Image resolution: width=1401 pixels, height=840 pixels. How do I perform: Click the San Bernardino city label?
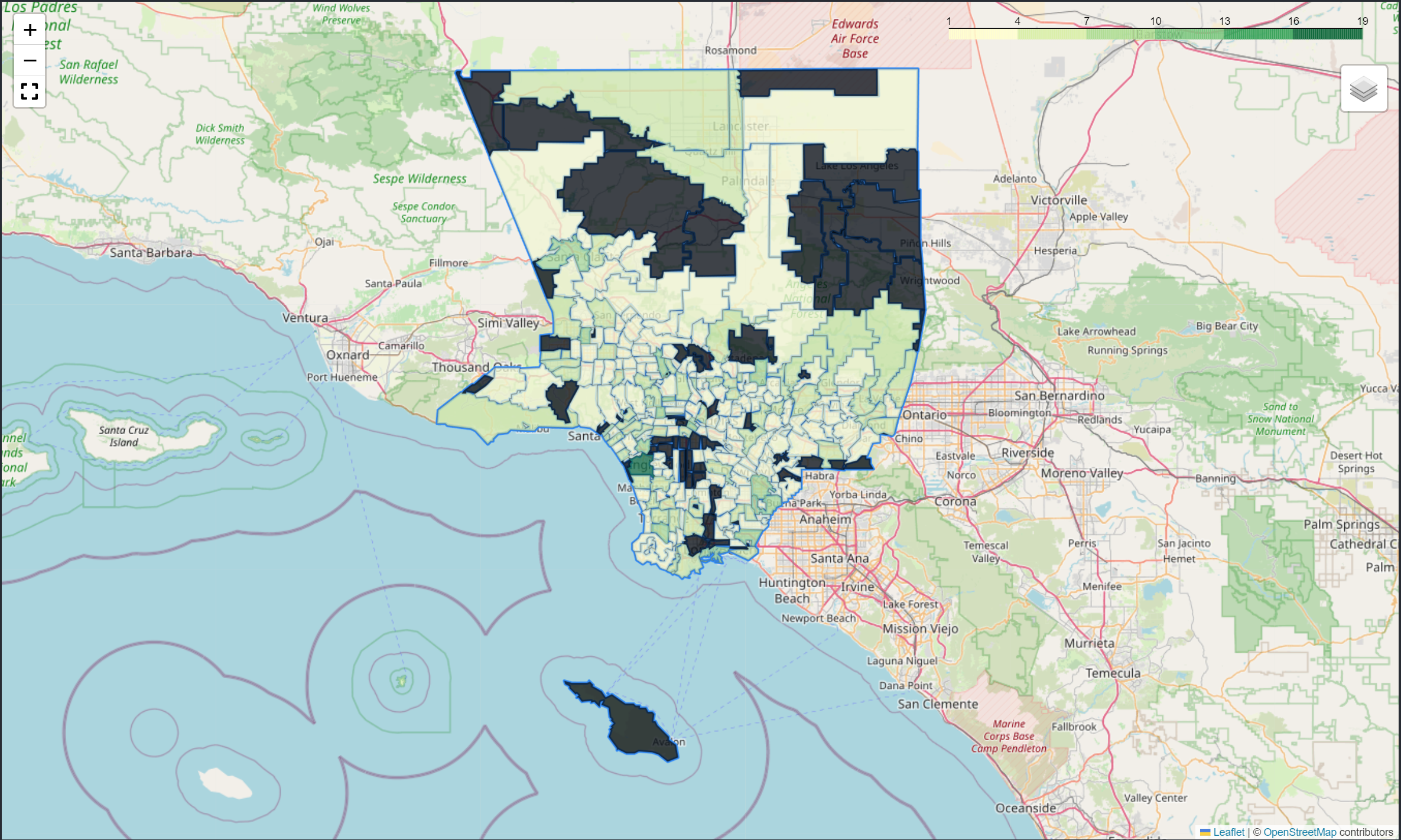point(1059,395)
